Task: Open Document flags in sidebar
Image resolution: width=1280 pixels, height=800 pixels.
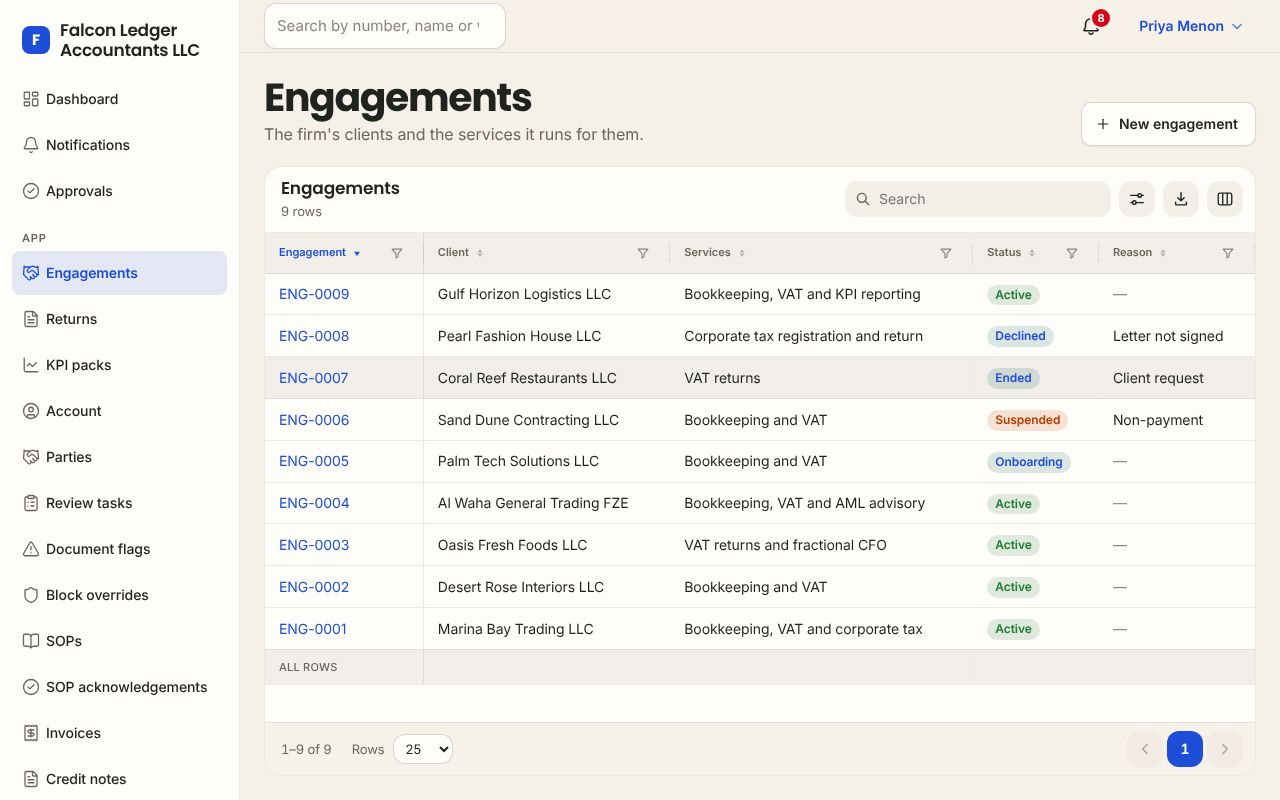Action: pyautogui.click(x=119, y=549)
